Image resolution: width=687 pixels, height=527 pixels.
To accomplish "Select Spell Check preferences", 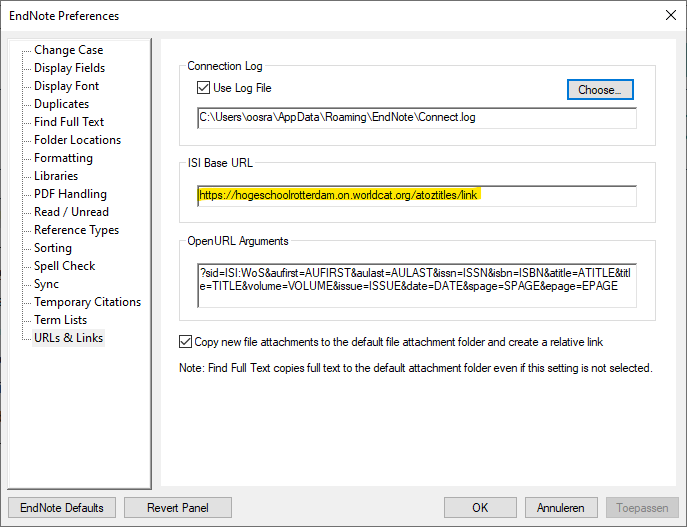I will pos(64,266).
